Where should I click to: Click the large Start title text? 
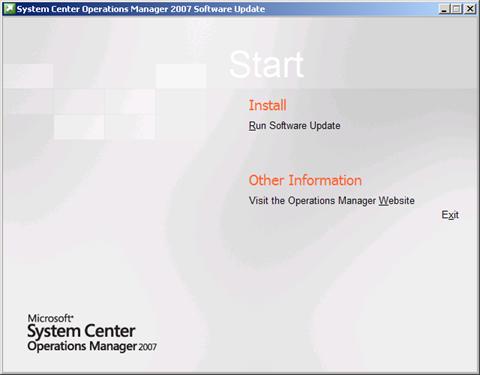(x=266, y=64)
